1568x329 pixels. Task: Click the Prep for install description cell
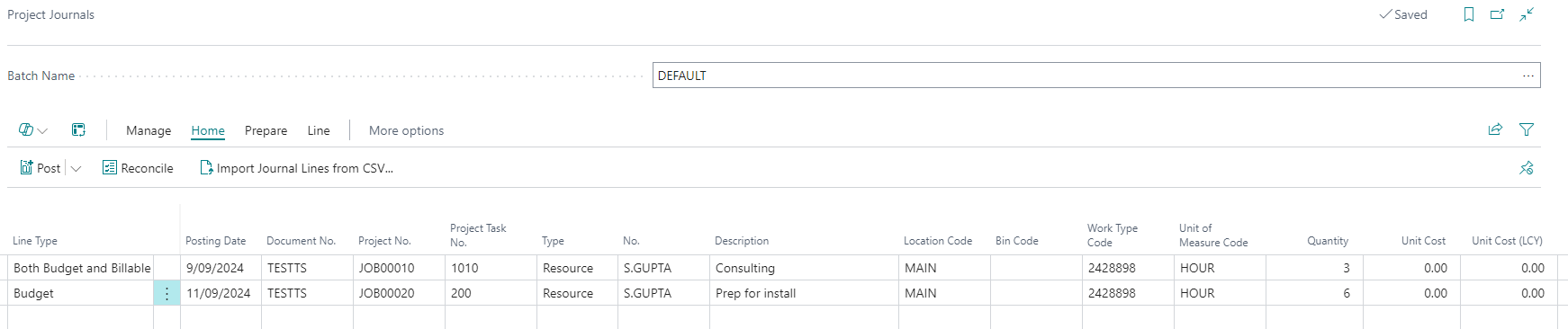[x=804, y=293]
